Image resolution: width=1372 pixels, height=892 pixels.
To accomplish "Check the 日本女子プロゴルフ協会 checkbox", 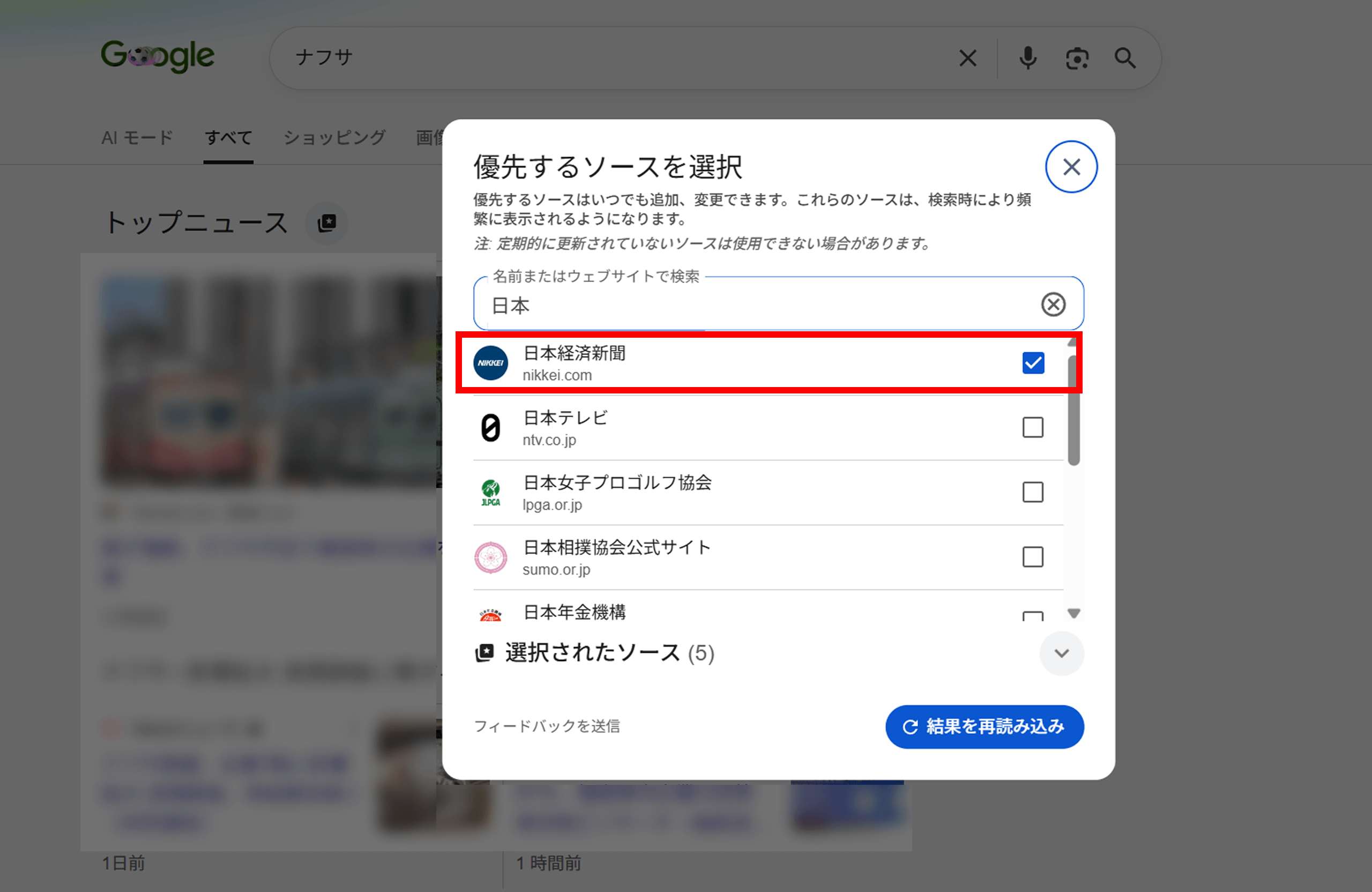I will (1033, 492).
